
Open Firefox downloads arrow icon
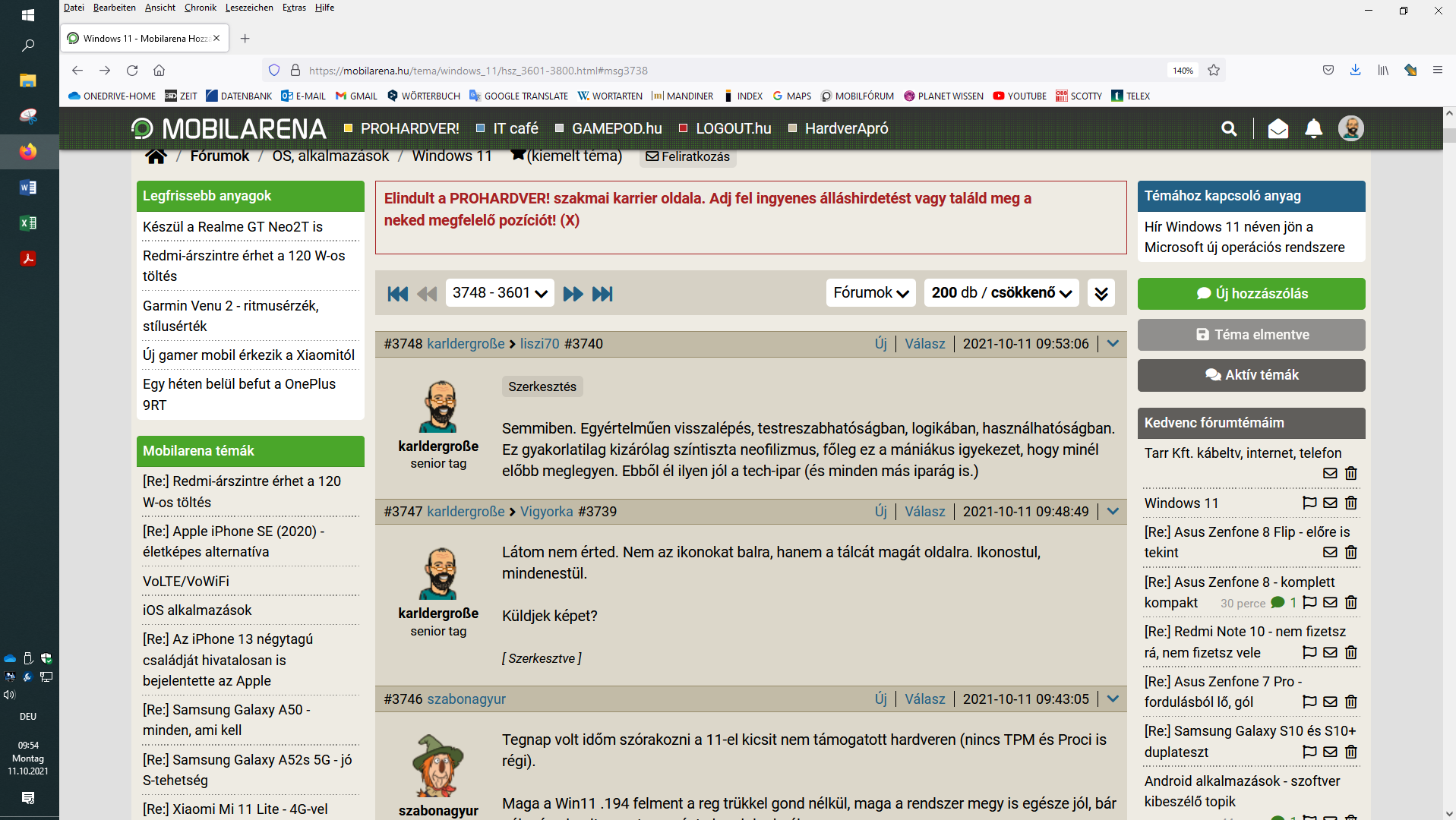pyautogui.click(x=1355, y=70)
